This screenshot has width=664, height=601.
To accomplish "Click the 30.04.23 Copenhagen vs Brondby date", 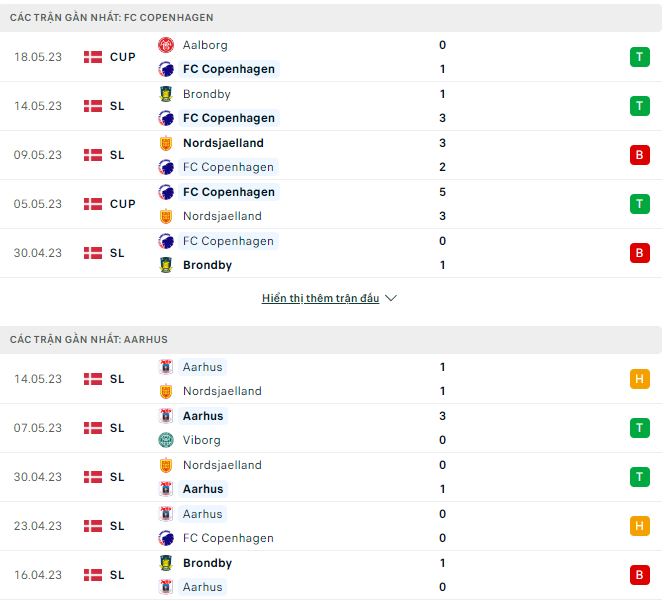I will pos(40,253).
